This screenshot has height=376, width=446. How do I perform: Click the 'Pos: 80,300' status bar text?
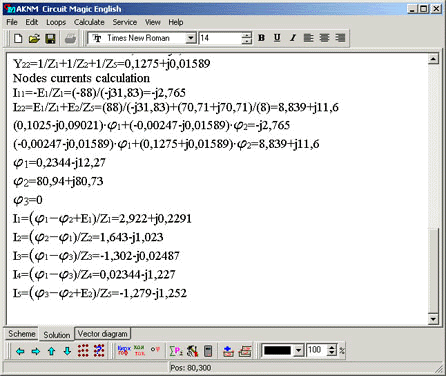pos(190,368)
